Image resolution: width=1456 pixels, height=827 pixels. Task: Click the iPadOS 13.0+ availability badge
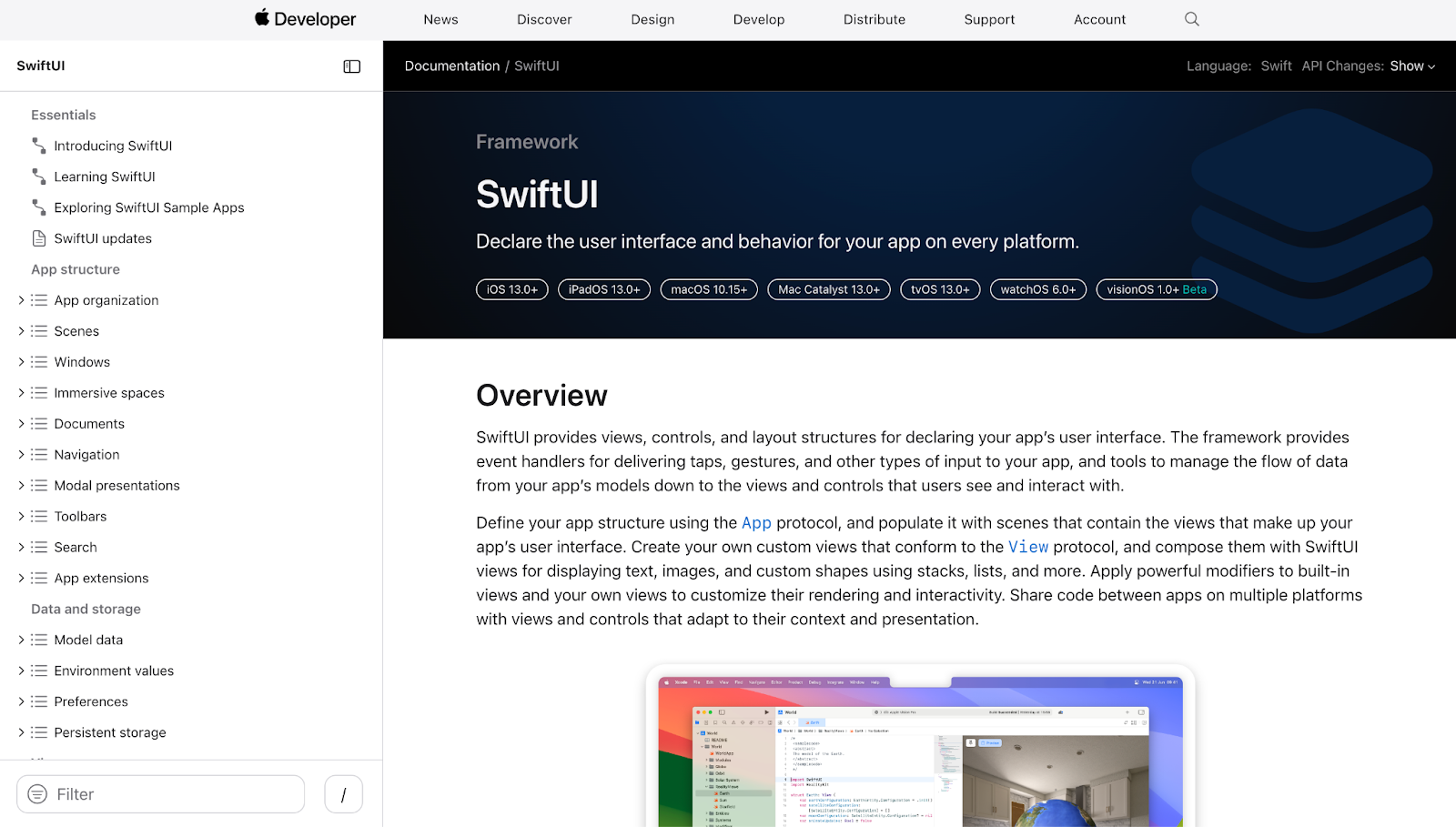click(604, 289)
